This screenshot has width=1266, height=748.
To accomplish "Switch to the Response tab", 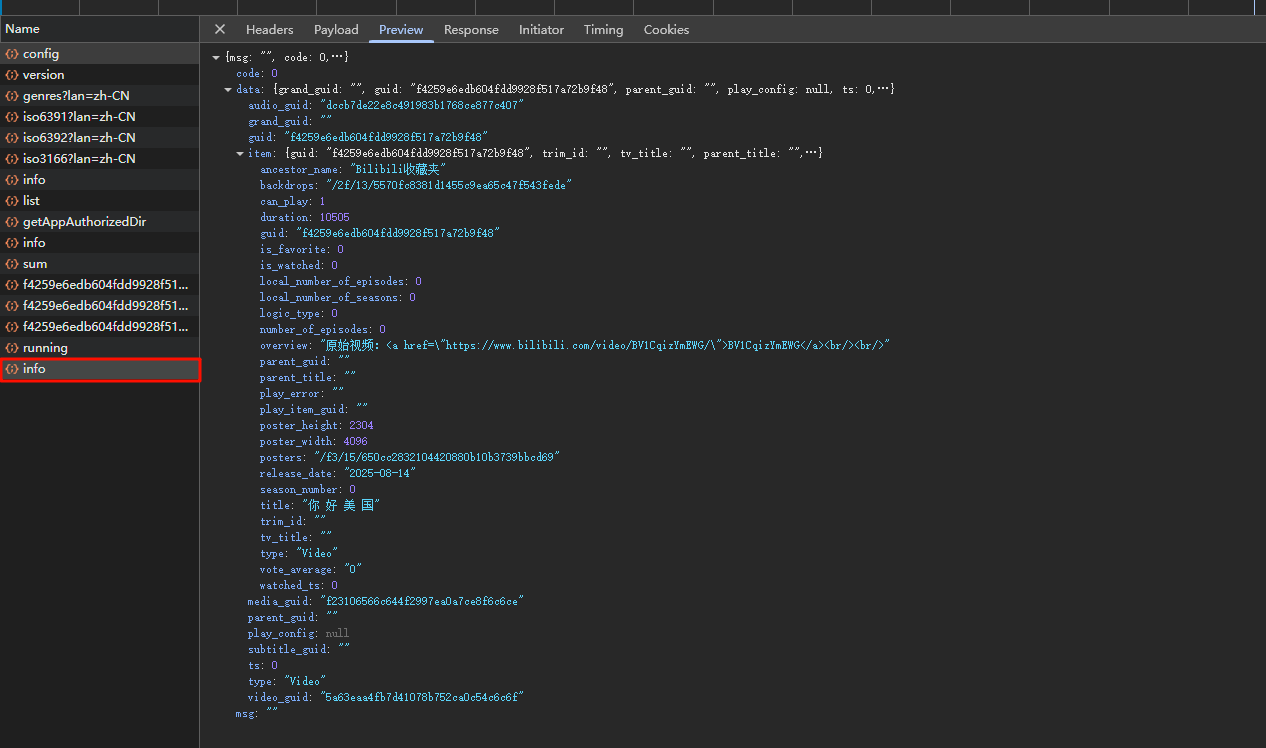I will click(x=471, y=30).
